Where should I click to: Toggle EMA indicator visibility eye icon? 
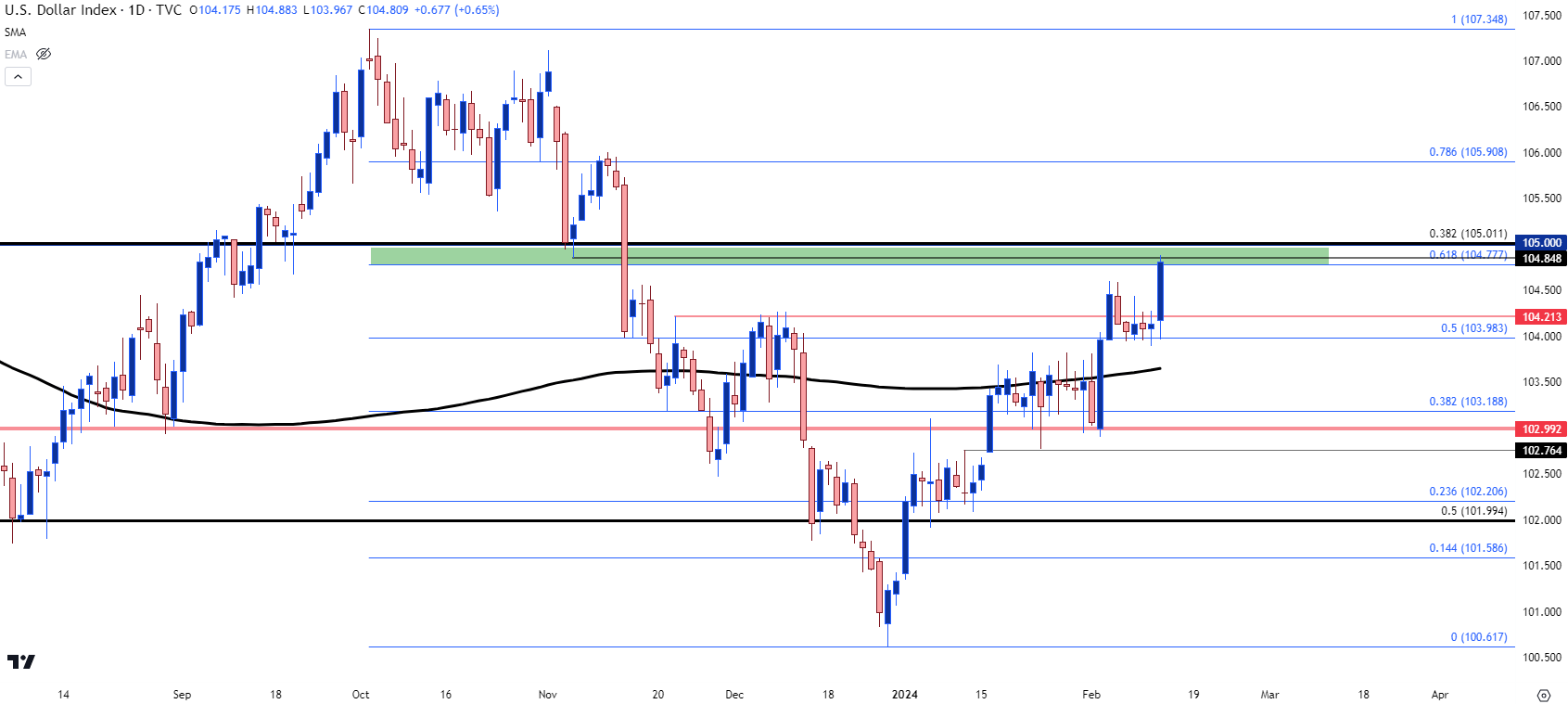[44, 54]
